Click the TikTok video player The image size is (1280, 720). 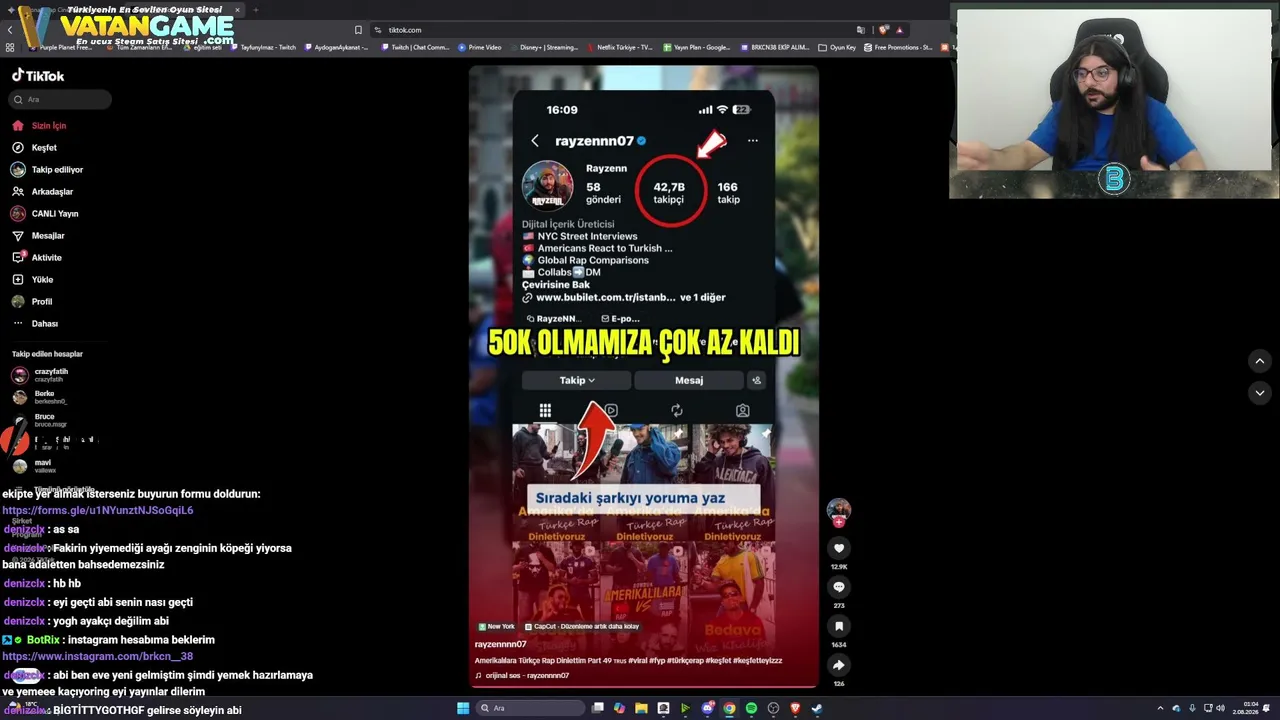click(644, 376)
